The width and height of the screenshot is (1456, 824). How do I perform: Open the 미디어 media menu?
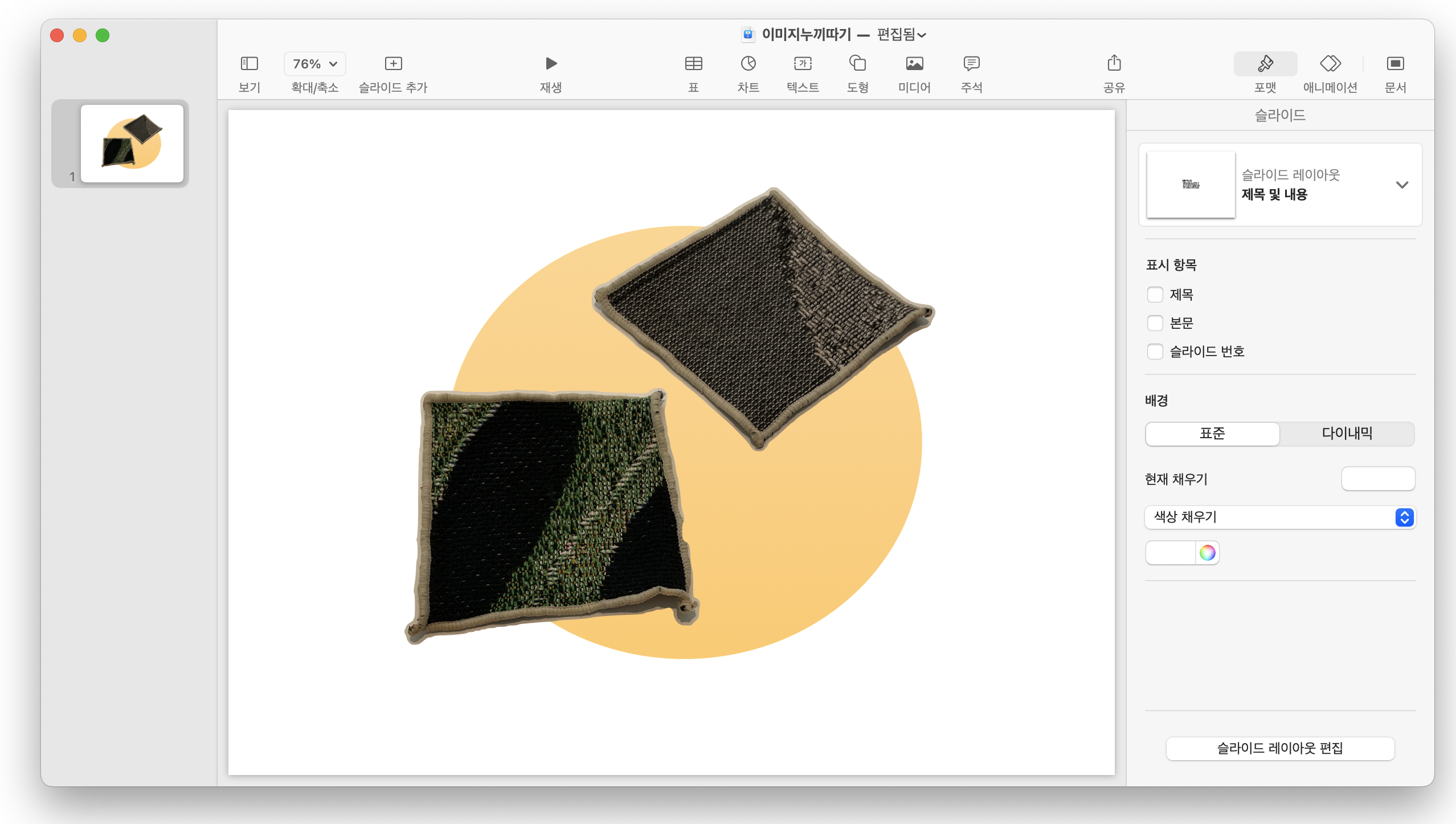914,64
